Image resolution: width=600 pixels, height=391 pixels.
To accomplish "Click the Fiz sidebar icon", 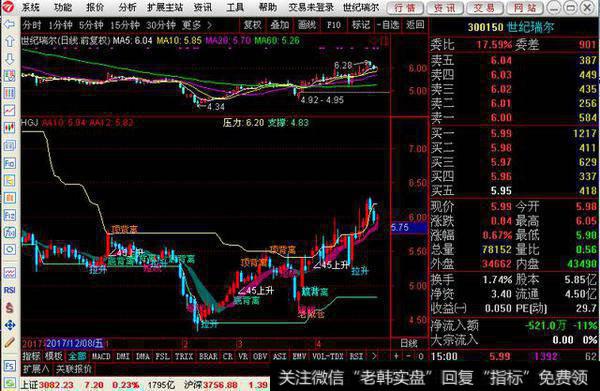I will (x=9, y=215).
